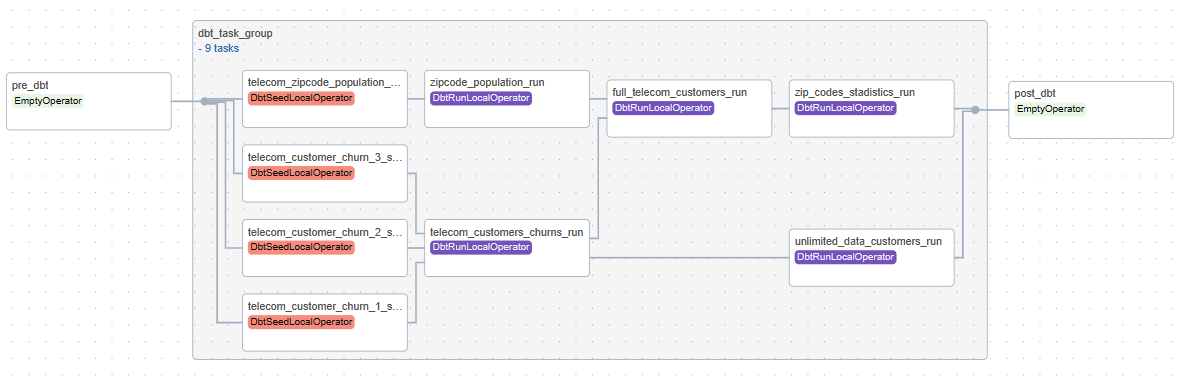Click DbtRunLocalOperator badge under zipcode_population_run

[480, 98]
